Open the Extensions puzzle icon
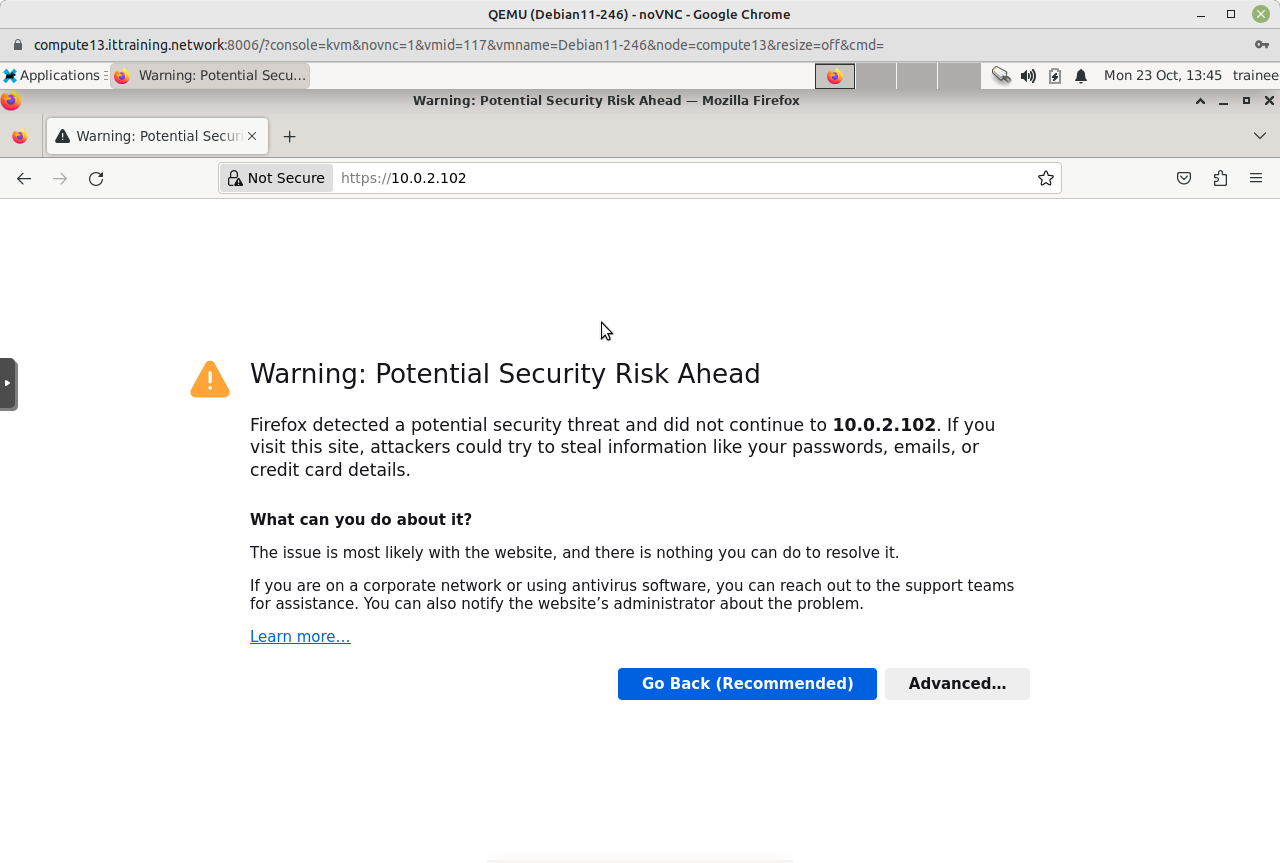 coord(1220,178)
